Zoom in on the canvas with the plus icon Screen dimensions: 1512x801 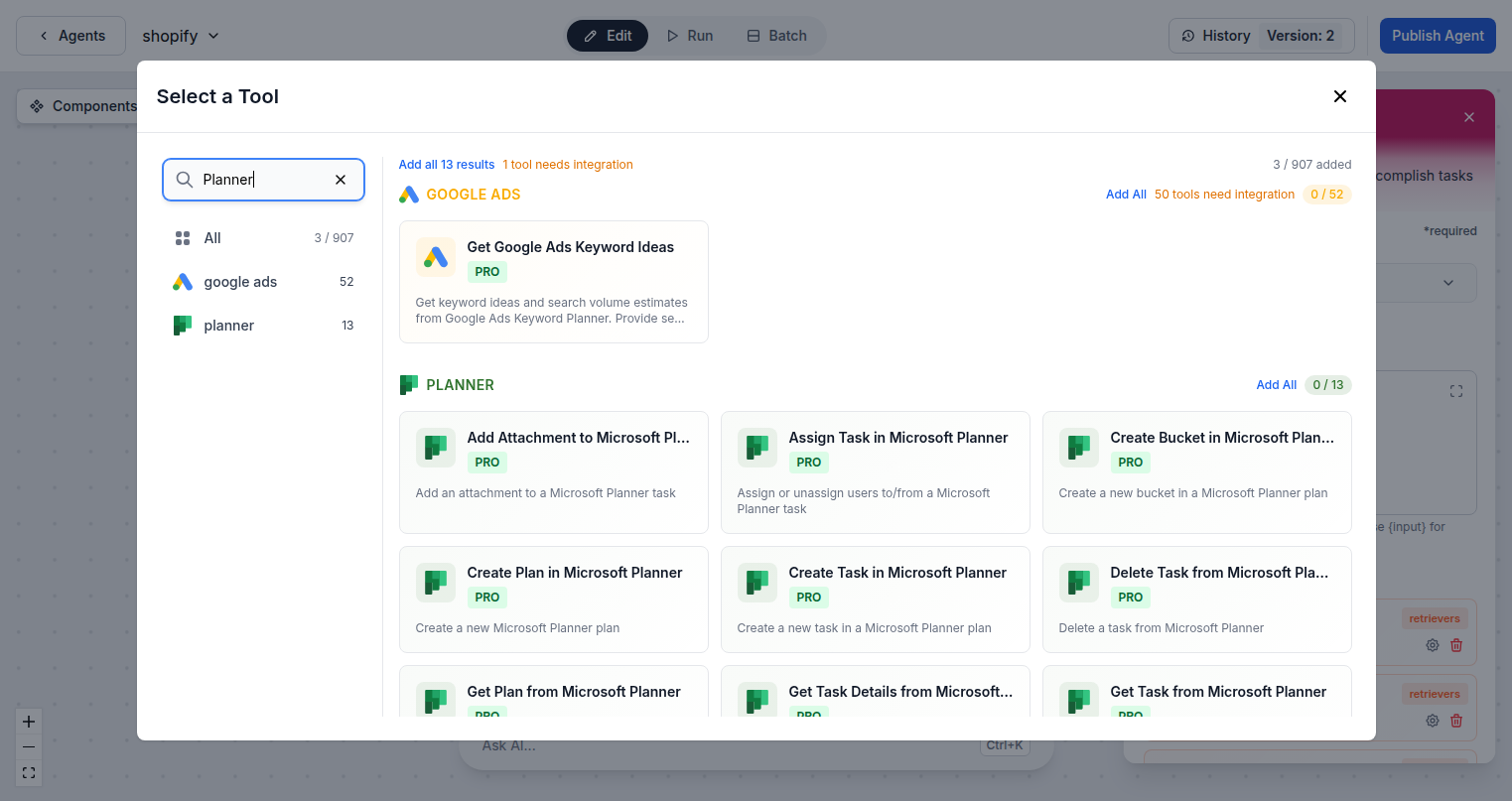[x=28, y=721]
